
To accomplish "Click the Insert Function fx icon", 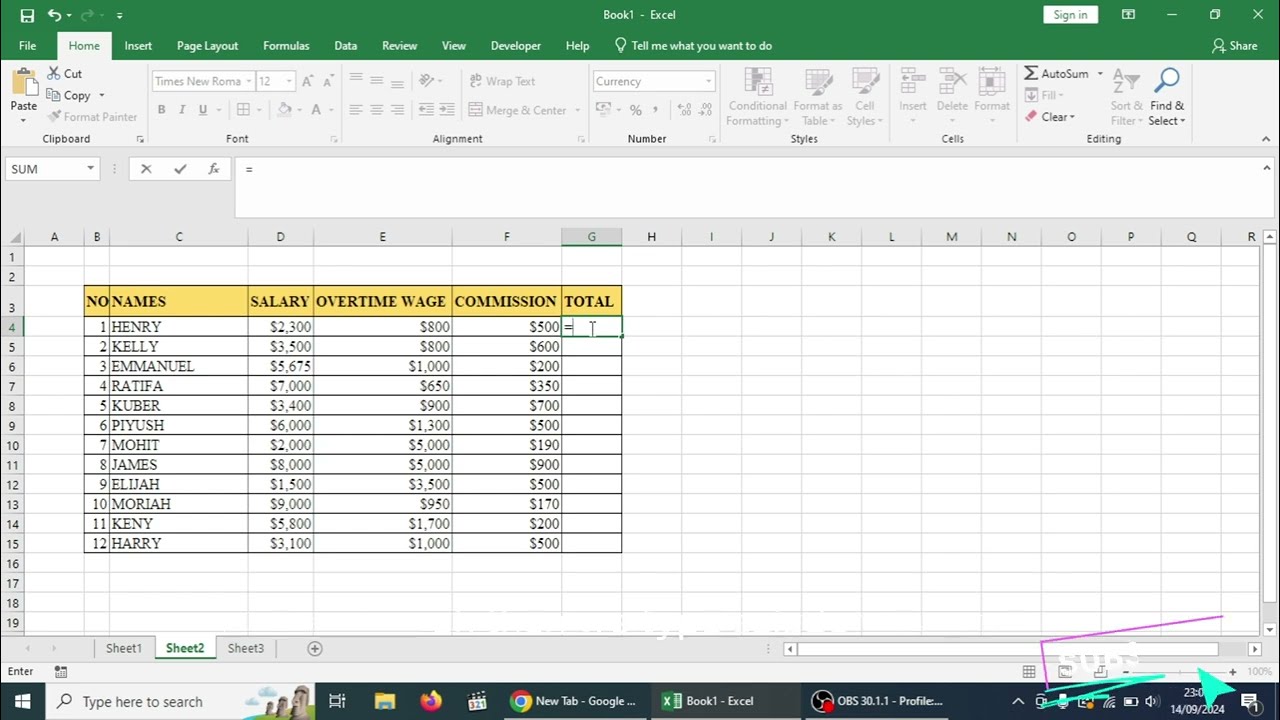I will click(x=213, y=169).
